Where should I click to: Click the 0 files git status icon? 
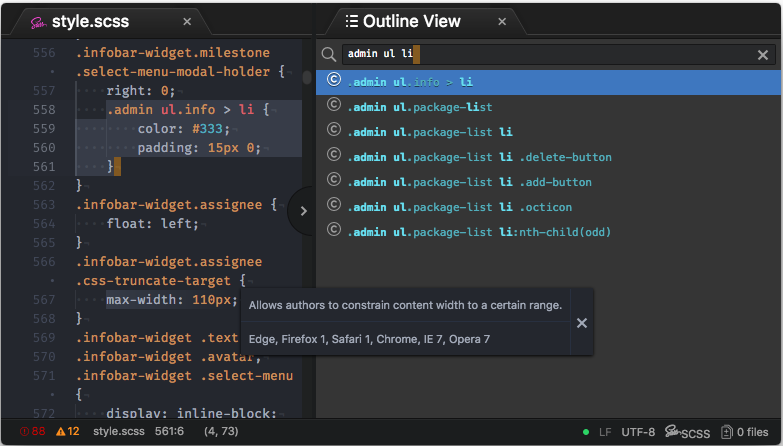click(727, 432)
